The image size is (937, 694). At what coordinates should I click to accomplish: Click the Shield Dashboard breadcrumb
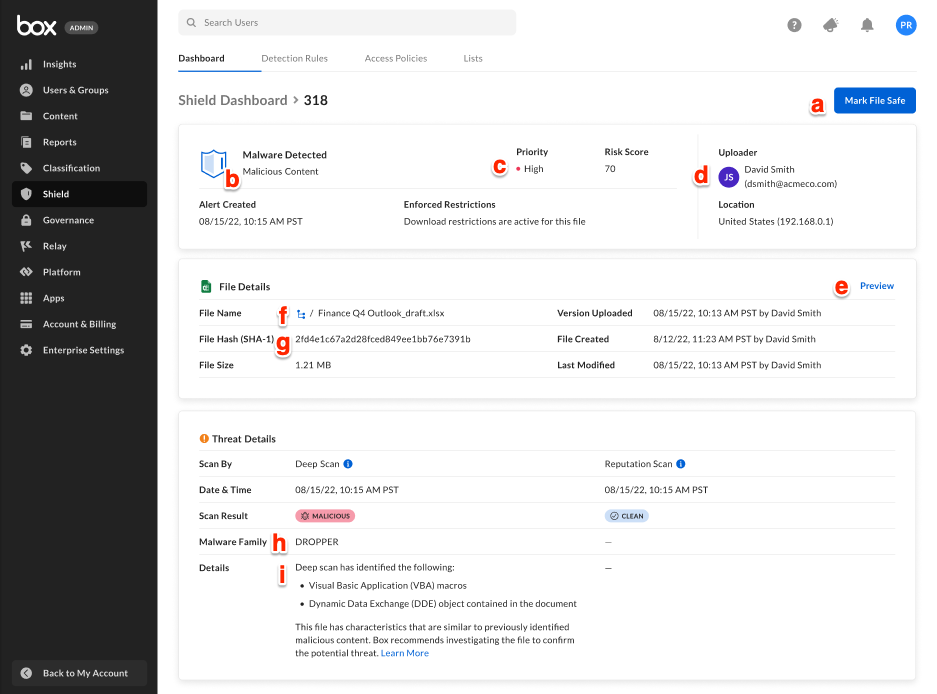[232, 100]
